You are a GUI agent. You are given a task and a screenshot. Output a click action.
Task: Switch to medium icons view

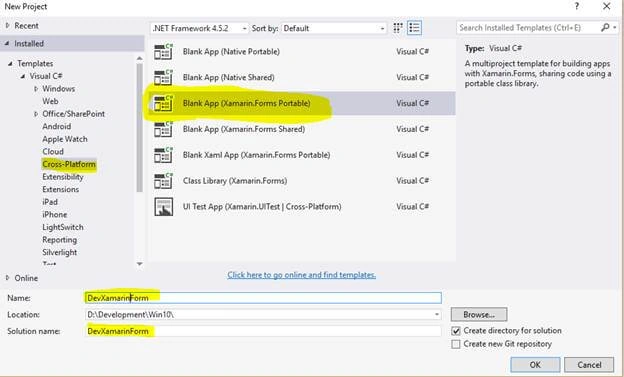pyautogui.click(x=398, y=28)
